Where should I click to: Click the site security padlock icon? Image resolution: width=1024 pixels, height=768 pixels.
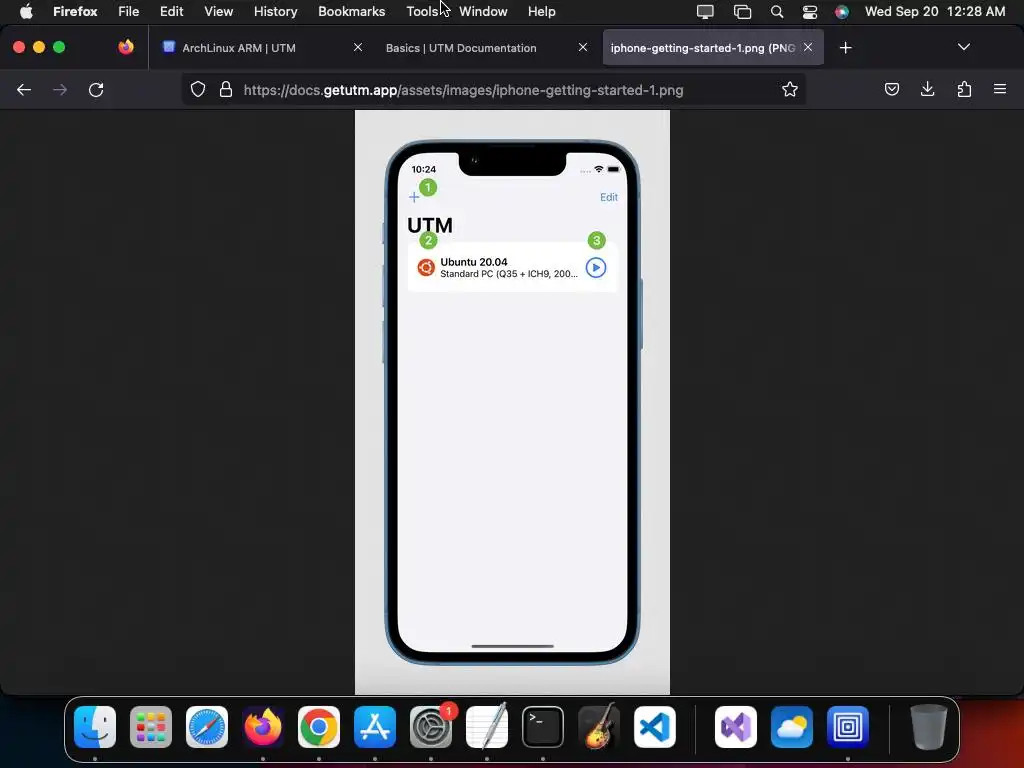226,89
